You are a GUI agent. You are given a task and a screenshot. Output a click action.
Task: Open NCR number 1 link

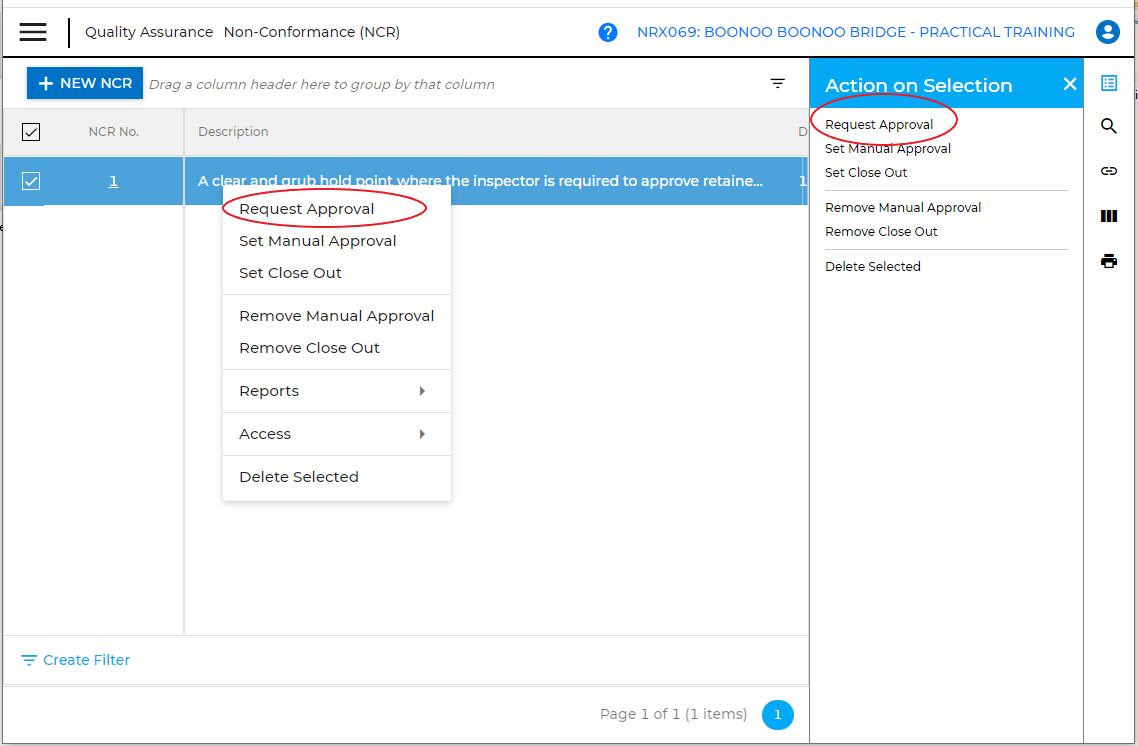113,181
